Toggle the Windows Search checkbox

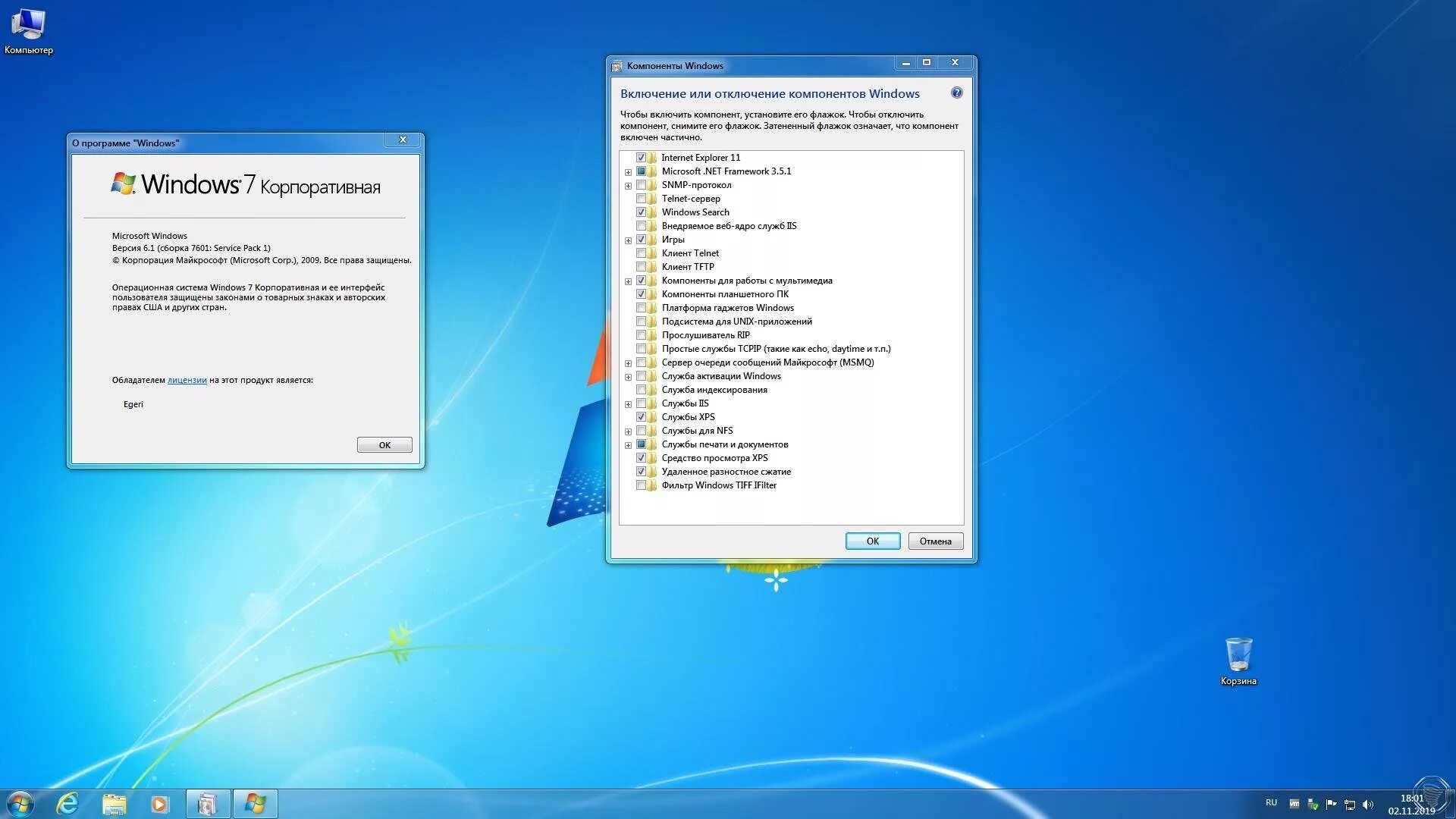tap(641, 212)
